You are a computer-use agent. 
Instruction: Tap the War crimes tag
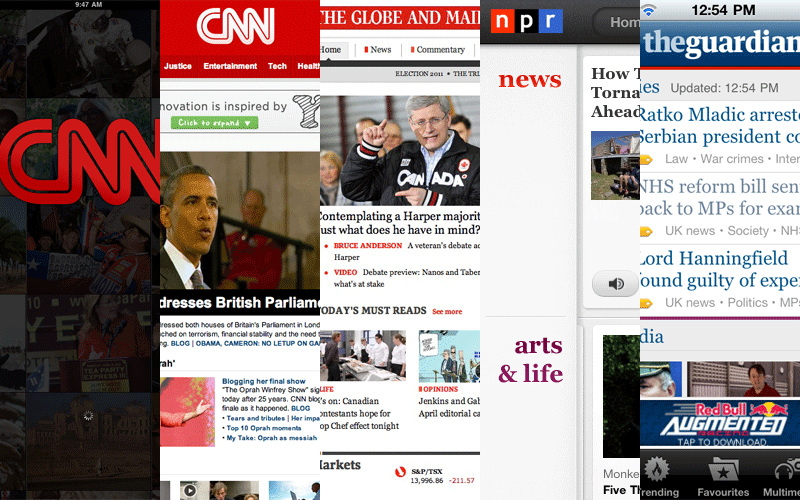[x=732, y=159]
